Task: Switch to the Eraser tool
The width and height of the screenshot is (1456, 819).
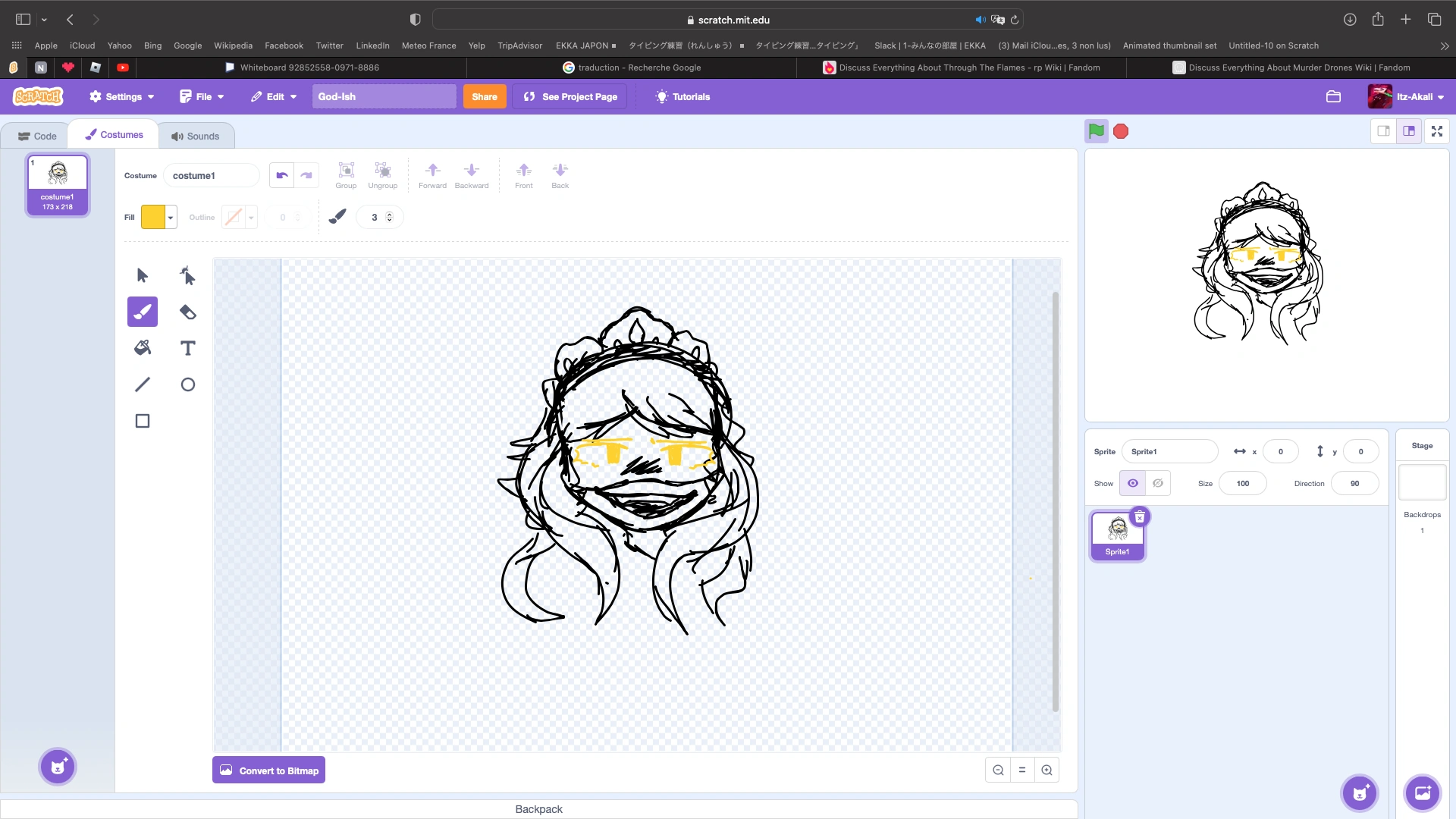Action: tap(187, 312)
